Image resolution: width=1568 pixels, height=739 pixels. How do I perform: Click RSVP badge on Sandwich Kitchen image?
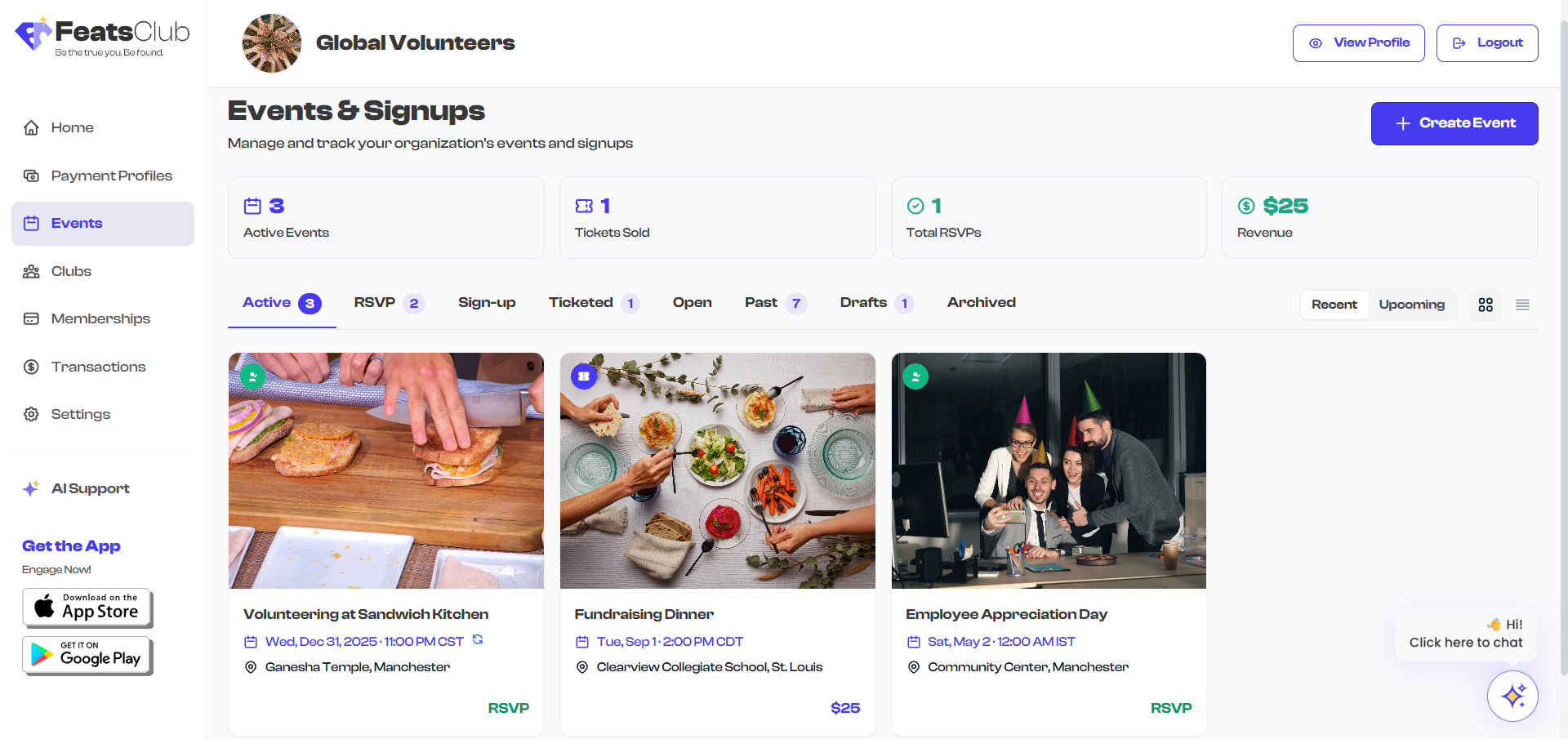click(x=252, y=376)
